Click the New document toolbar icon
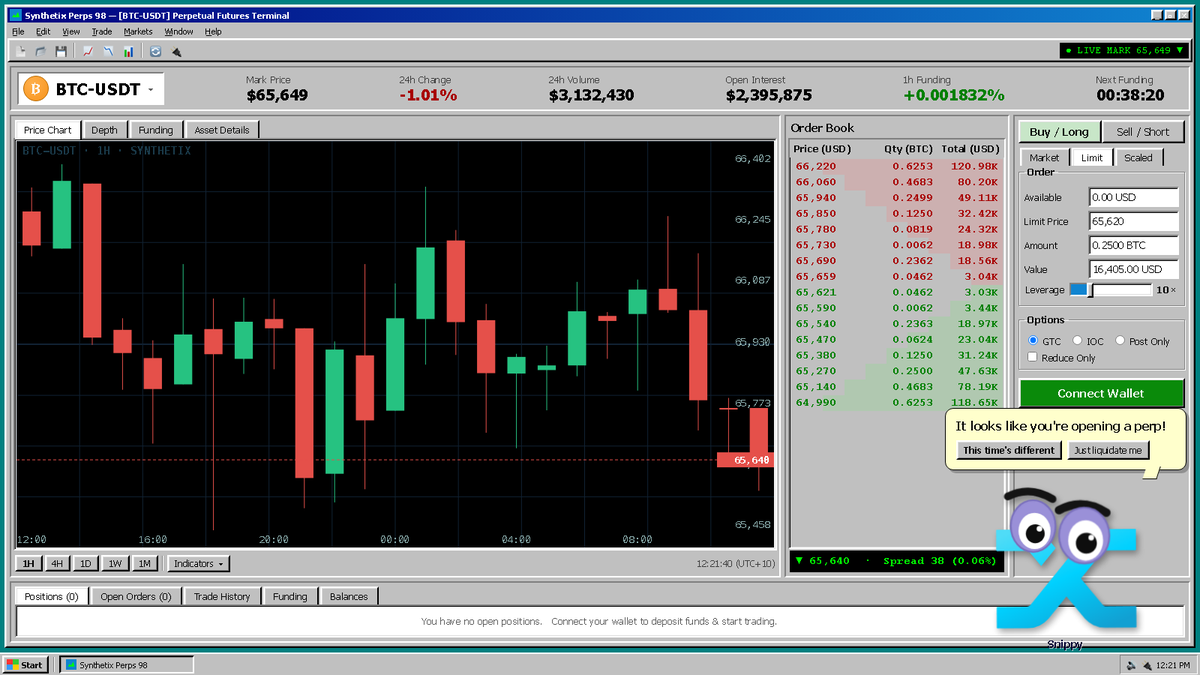 pyautogui.click(x=21, y=51)
